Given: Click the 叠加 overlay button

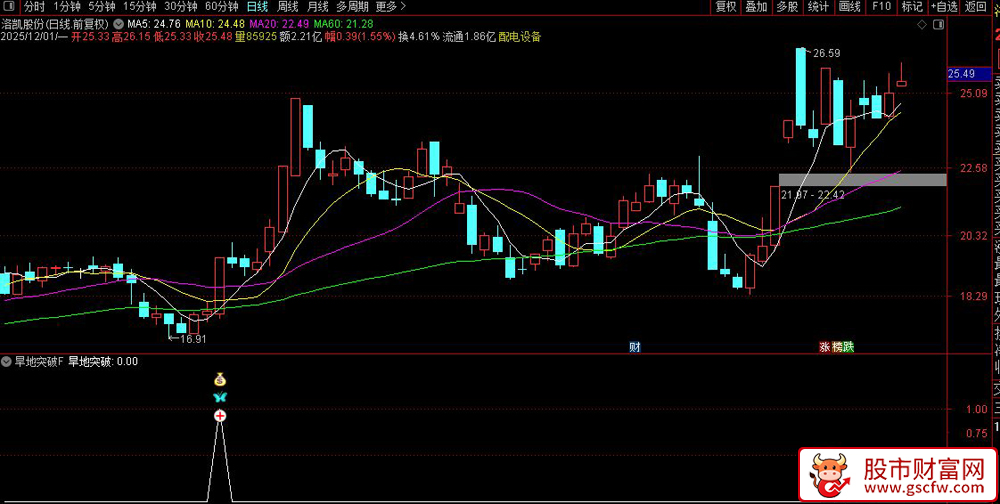Looking at the screenshot, I should pyautogui.click(x=756, y=7).
